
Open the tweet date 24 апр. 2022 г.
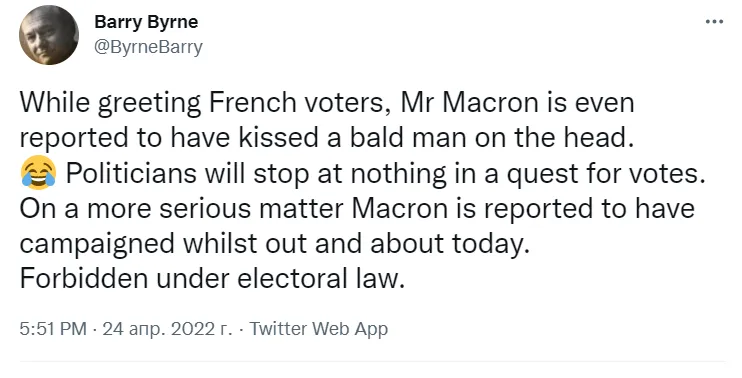pos(168,328)
